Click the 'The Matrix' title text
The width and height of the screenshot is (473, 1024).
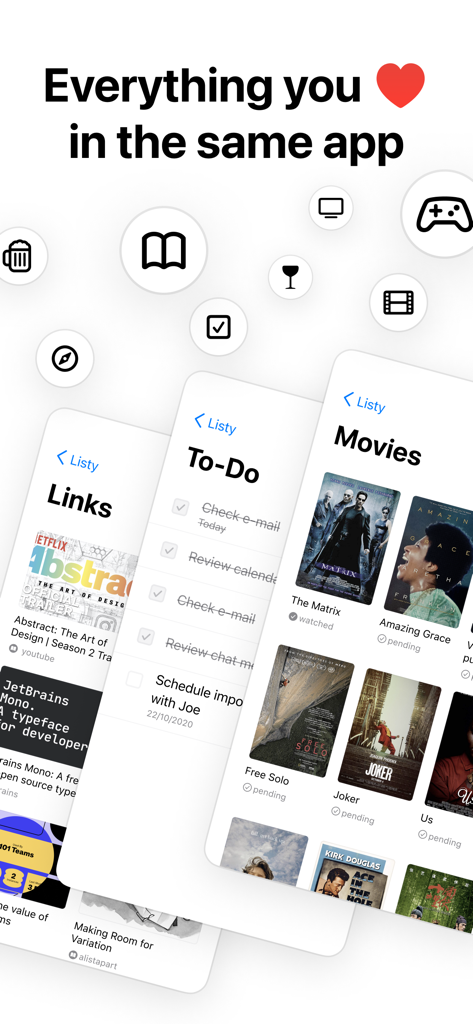(x=316, y=605)
